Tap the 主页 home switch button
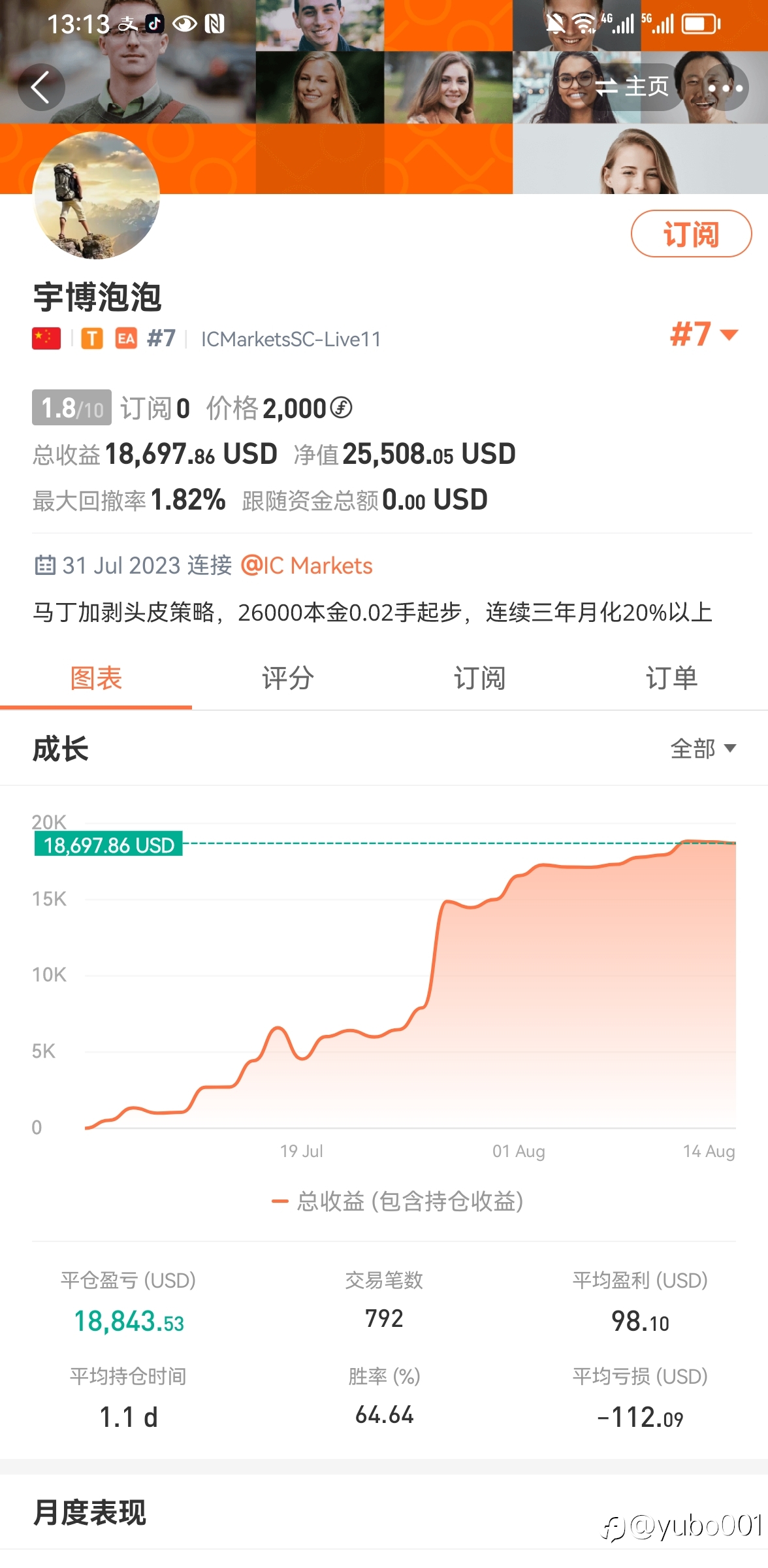The image size is (768, 1568). click(633, 87)
